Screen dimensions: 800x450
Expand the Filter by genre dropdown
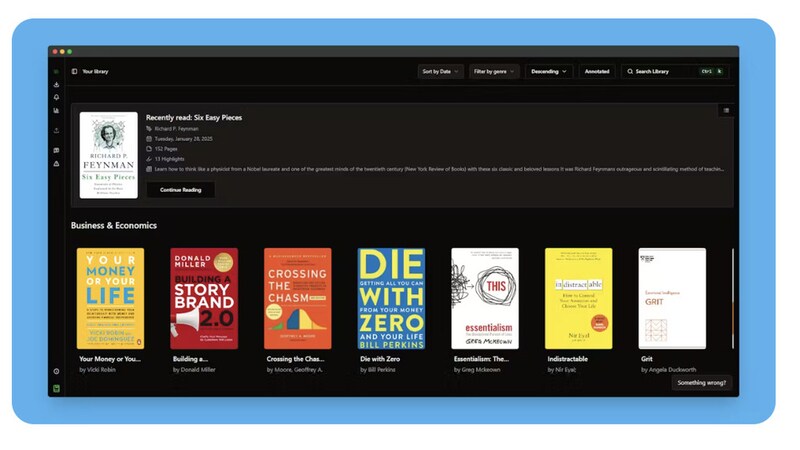point(495,72)
